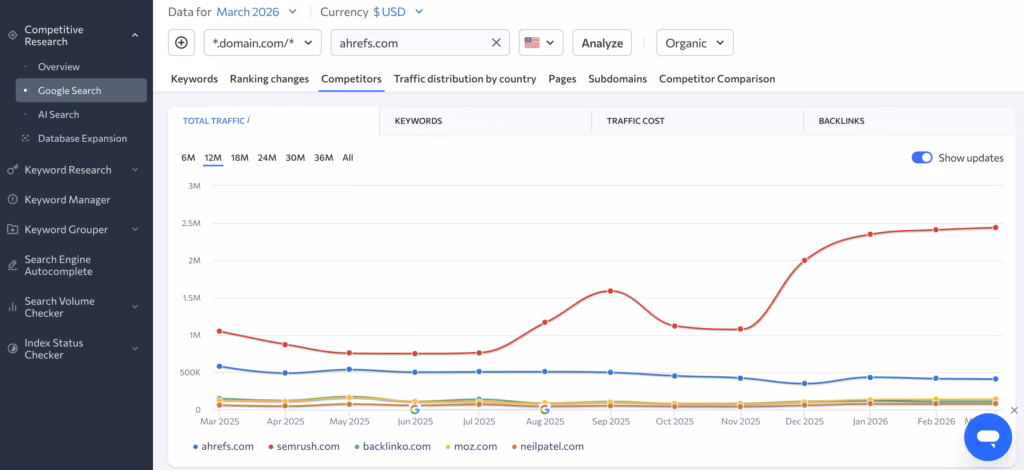Select the BACKLINKS chart tab
This screenshot has width=1024, height=470.
click(x=909, y=121)
